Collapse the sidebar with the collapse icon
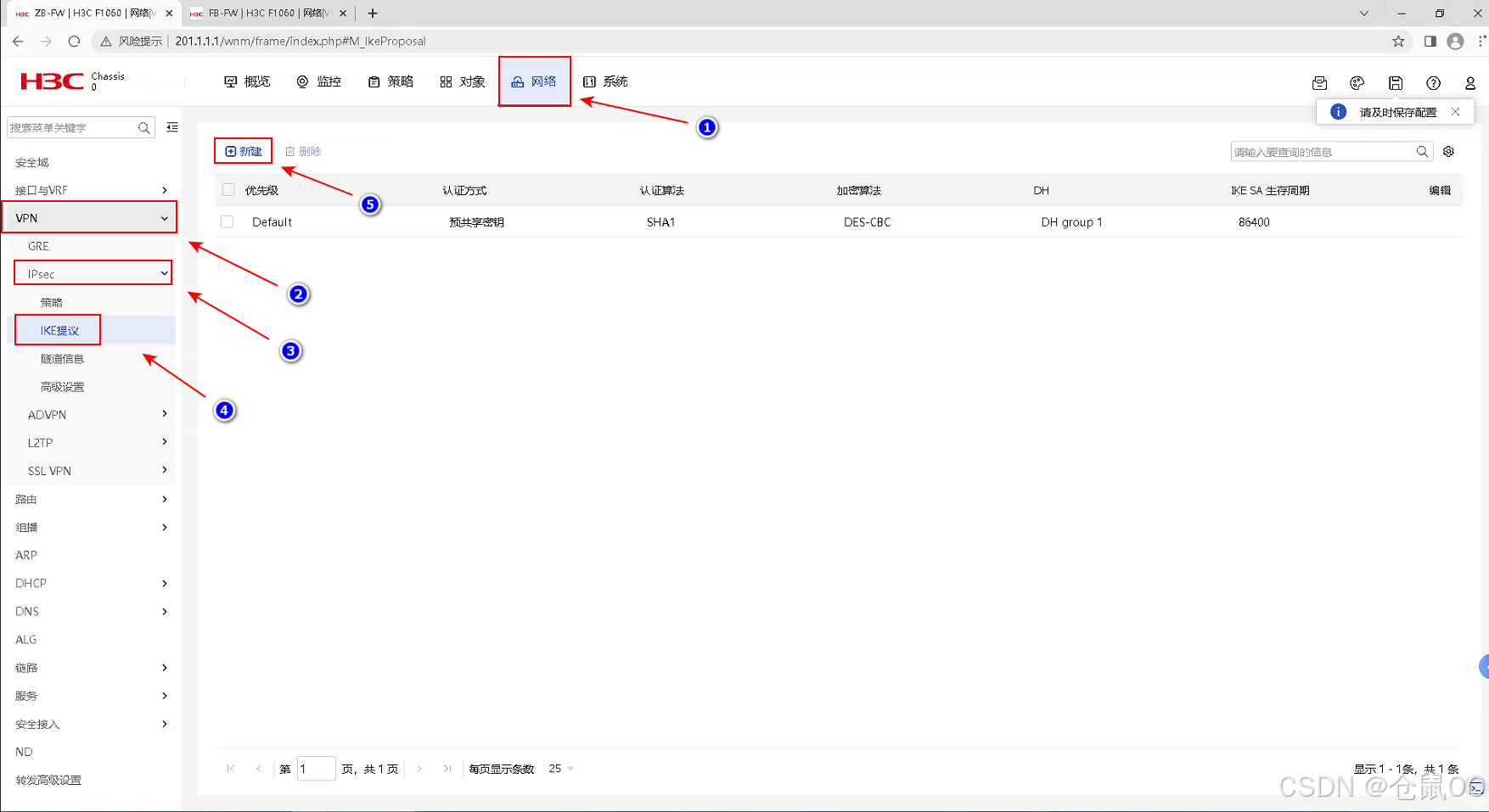Screen dimensions: 1489x812 point(172,126)
